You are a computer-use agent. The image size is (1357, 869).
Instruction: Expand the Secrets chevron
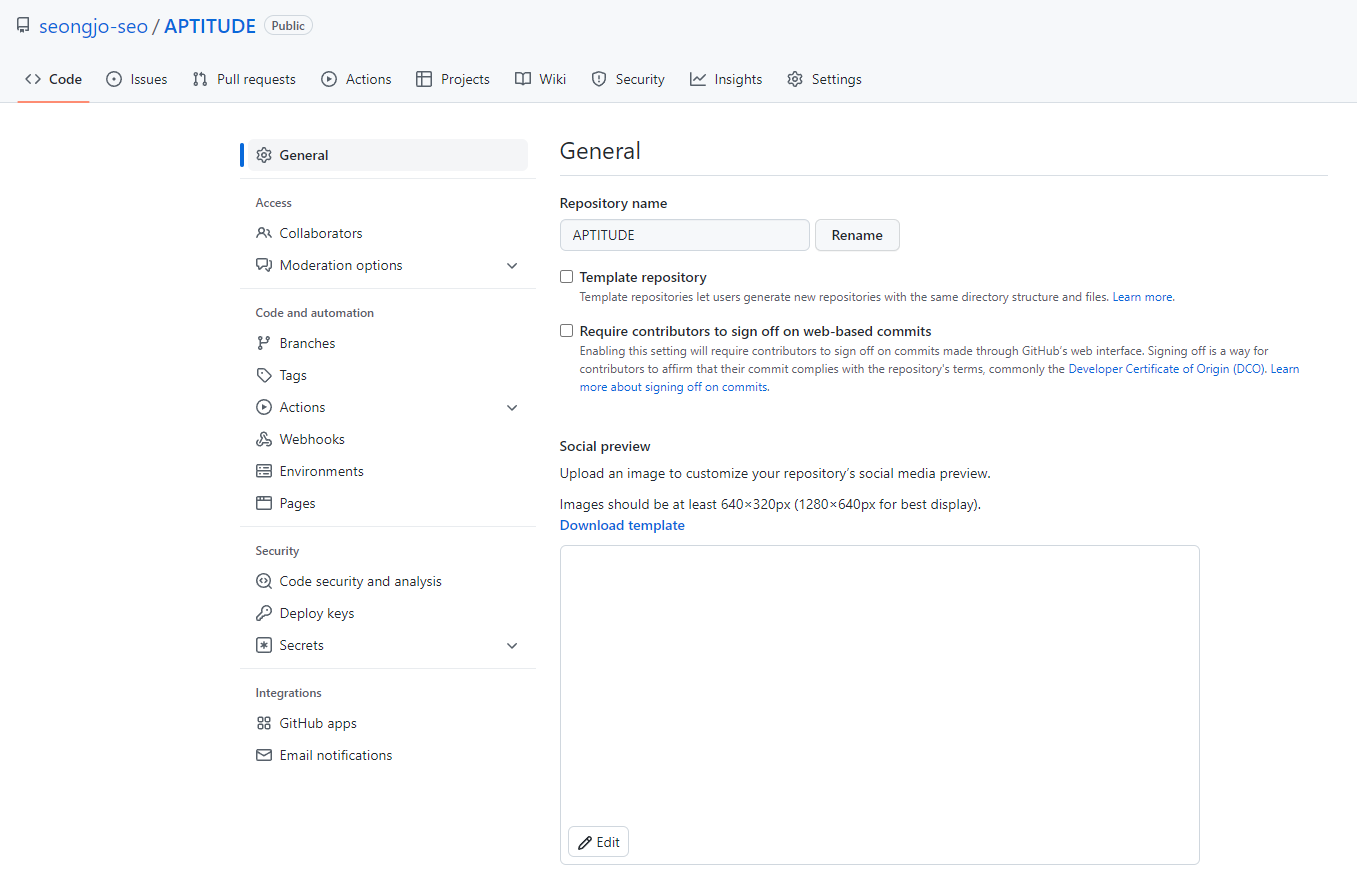(x=512, y=645)
